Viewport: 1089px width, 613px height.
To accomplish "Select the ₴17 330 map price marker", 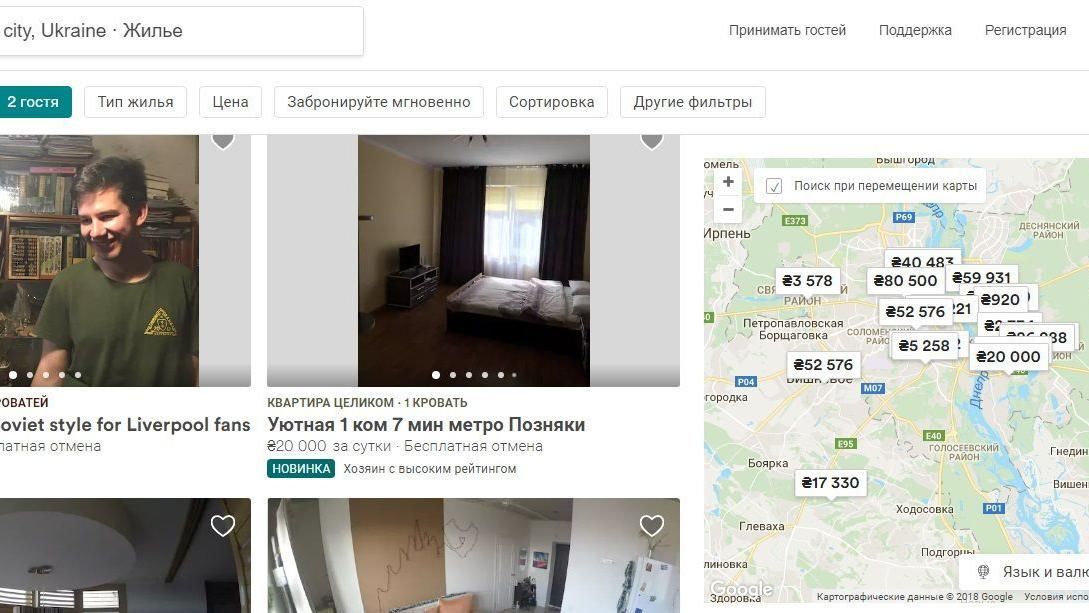I will pos(830,482).
